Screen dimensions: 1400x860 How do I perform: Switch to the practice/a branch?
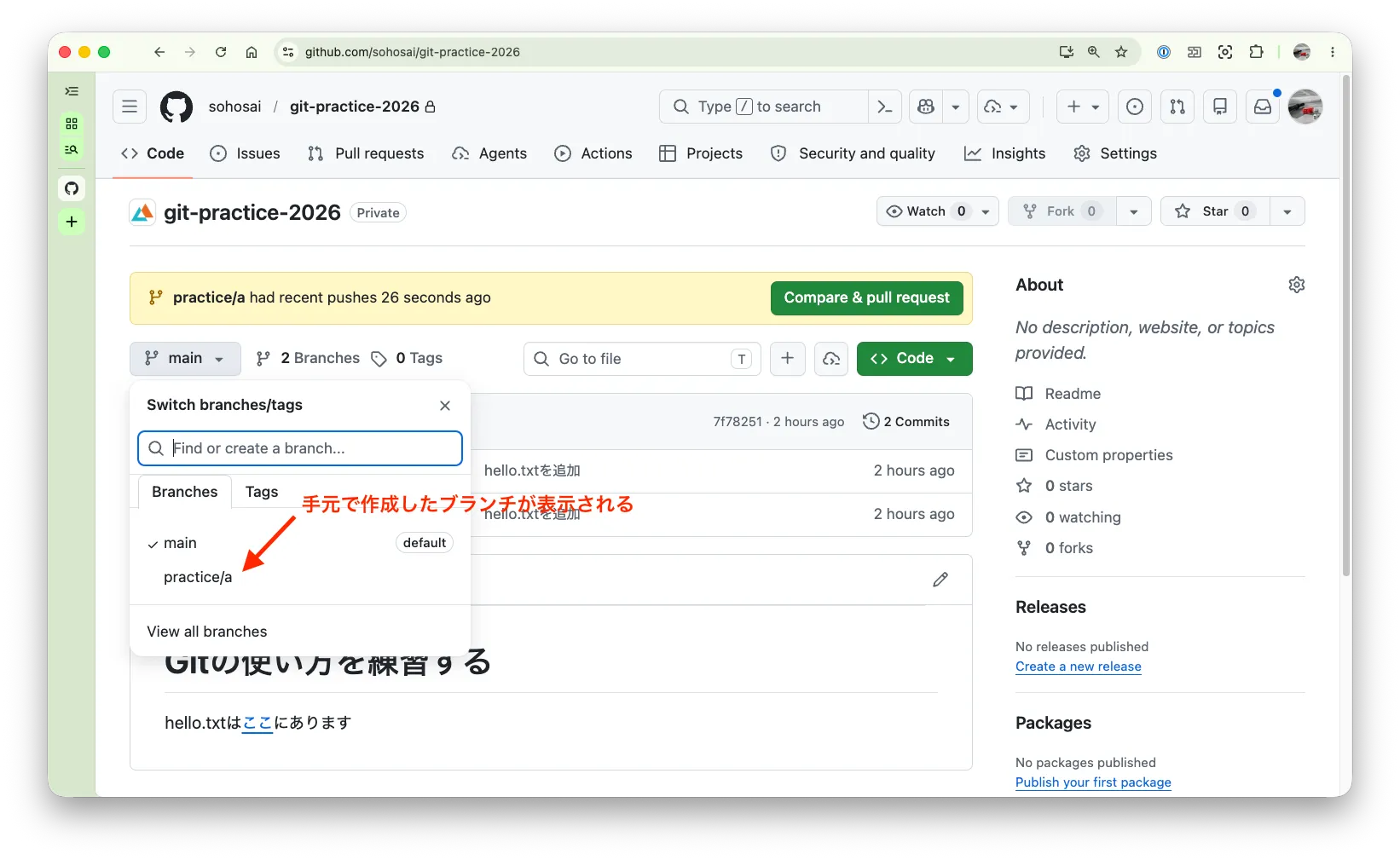pos(300,577)
